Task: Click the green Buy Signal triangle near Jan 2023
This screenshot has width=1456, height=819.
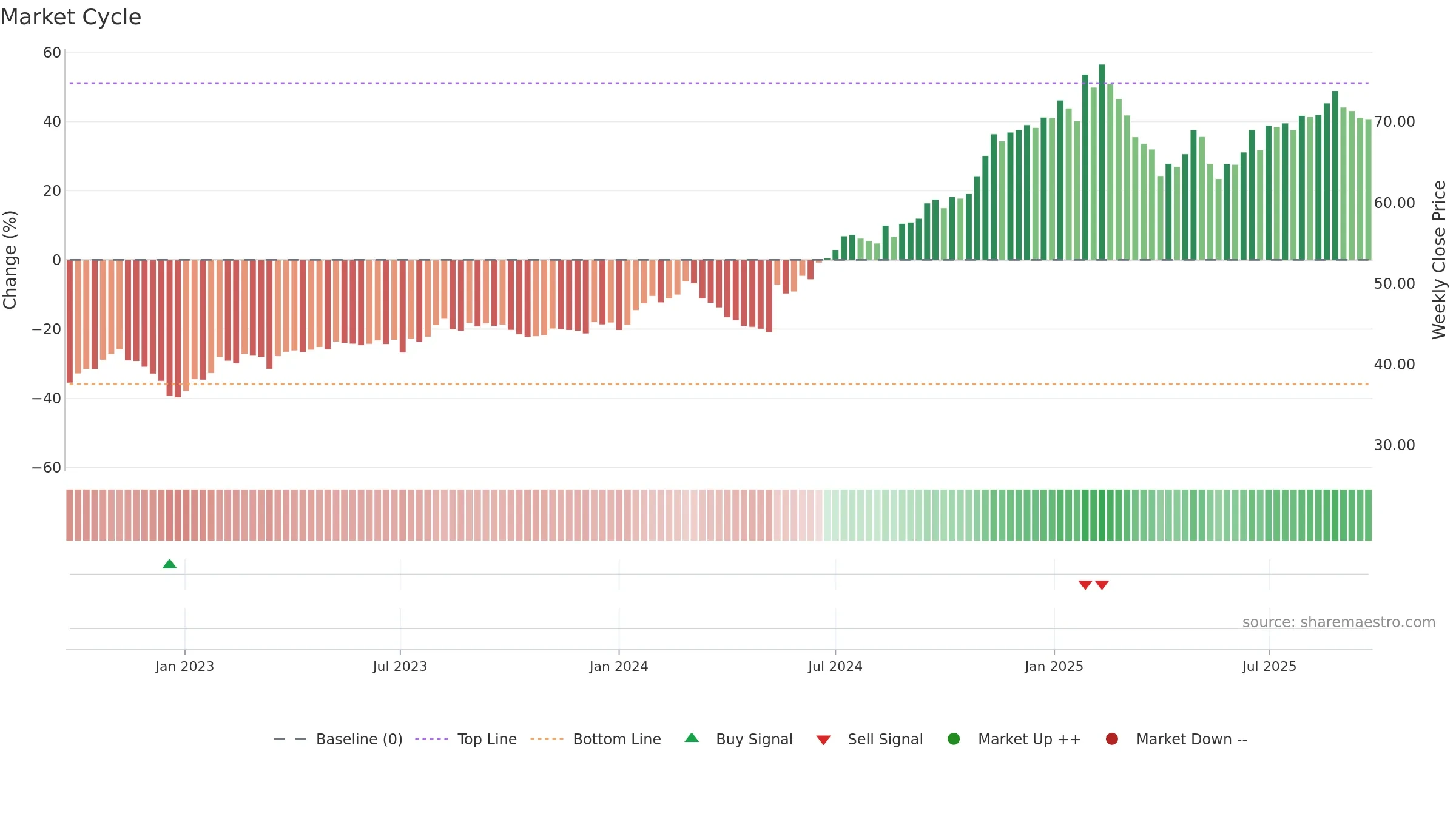Action: pos(170,564)
